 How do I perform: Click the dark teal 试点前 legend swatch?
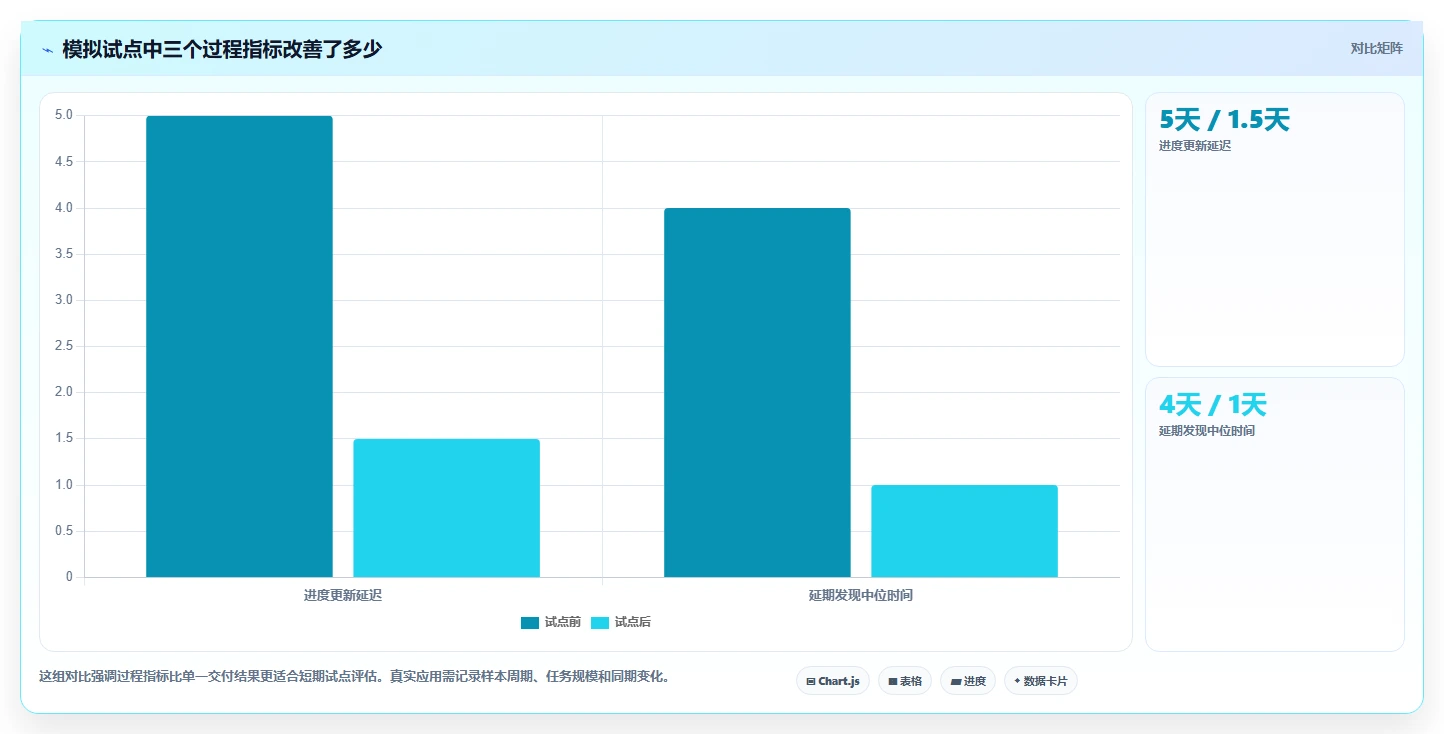pos(530,623)
